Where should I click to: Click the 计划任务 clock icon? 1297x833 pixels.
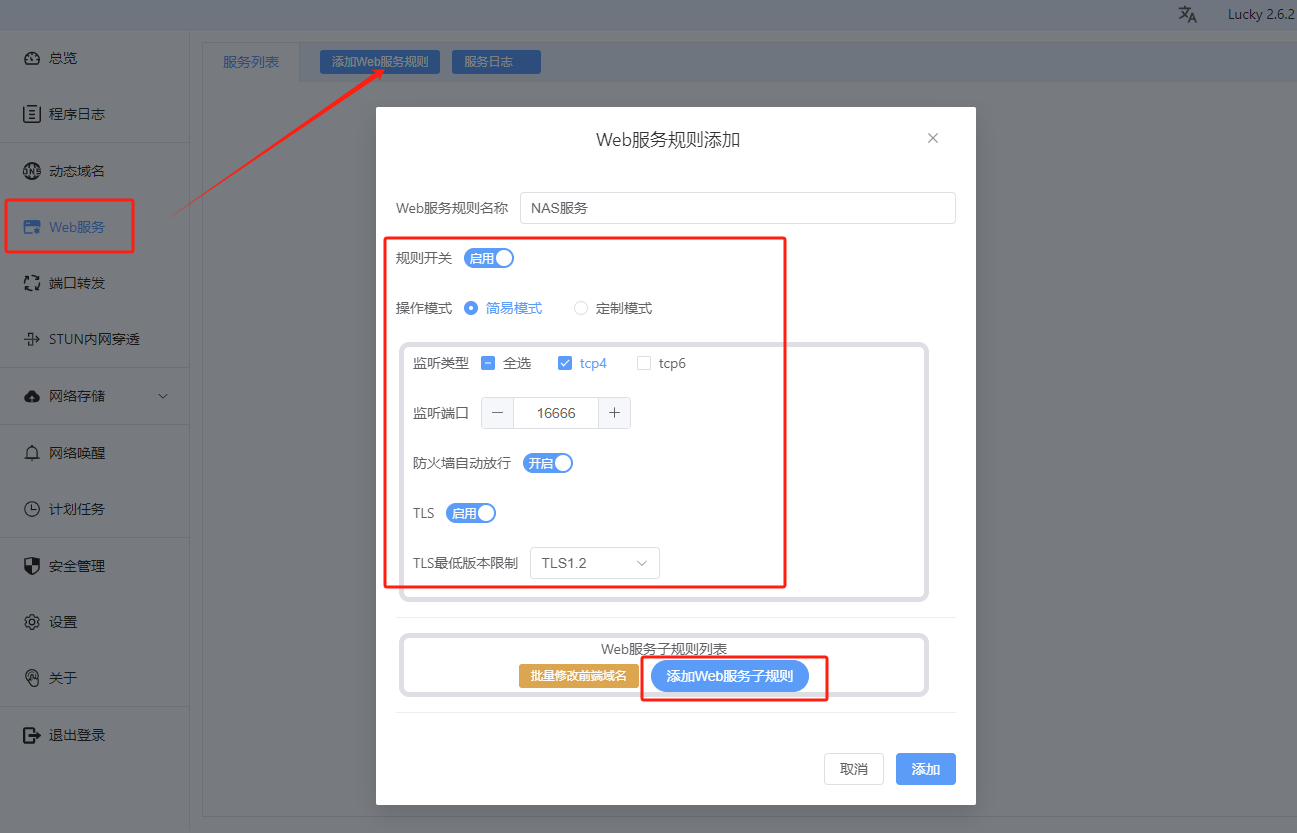pos(32,509)
